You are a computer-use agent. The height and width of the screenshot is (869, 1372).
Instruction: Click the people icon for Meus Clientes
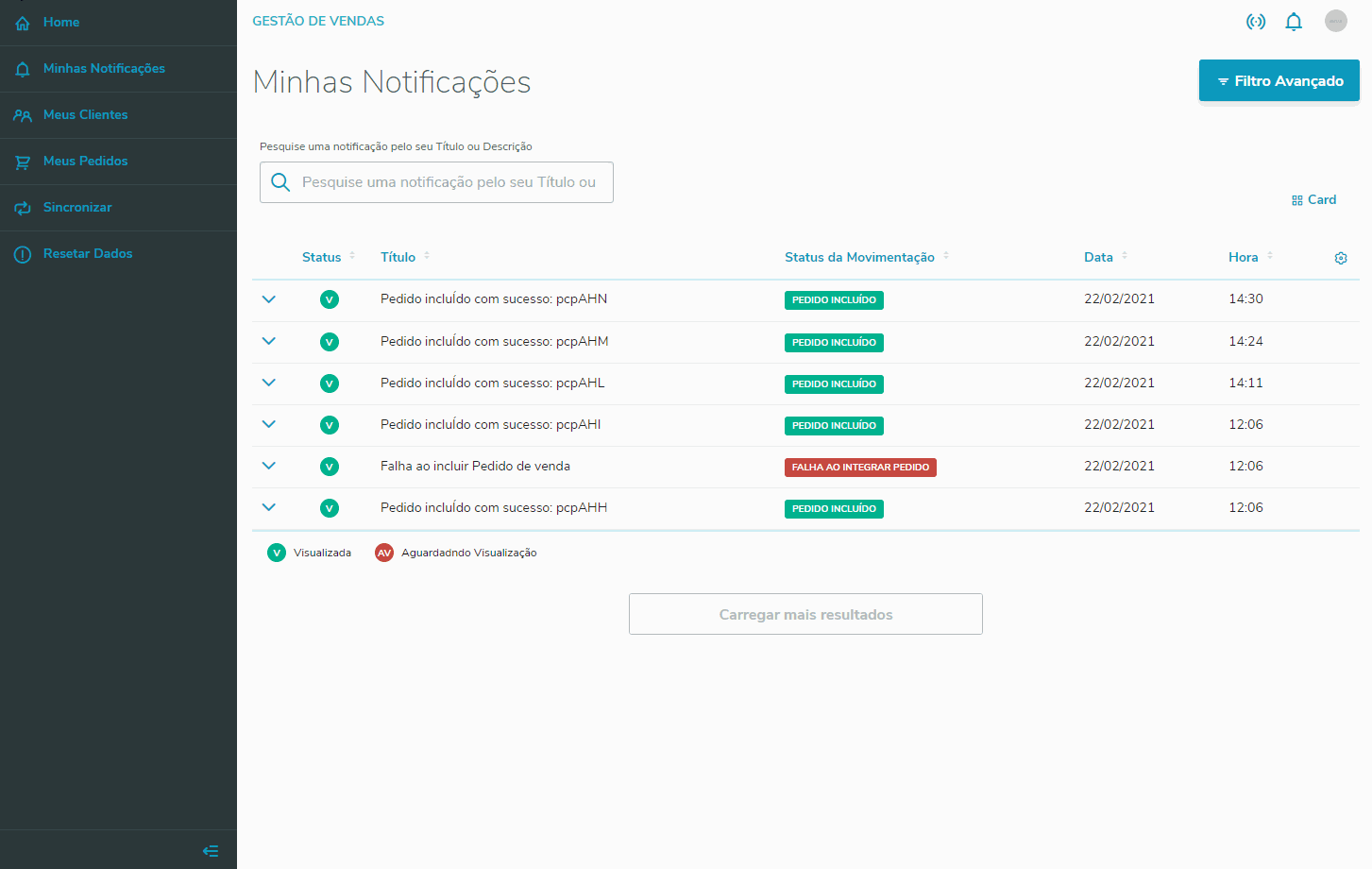pos(23,115)
